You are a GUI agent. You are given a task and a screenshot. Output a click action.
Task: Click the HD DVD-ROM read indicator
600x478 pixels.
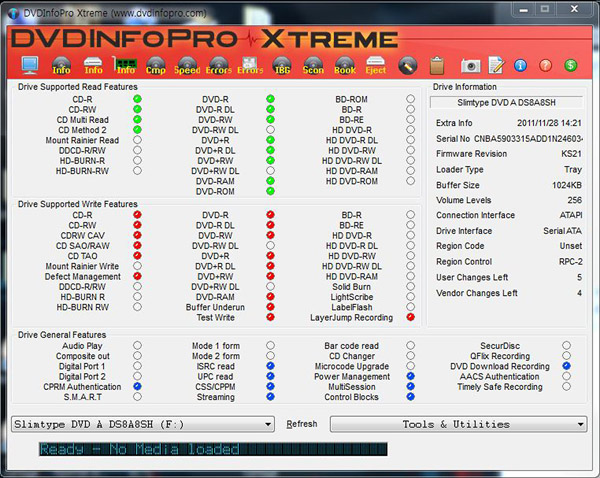410,181
